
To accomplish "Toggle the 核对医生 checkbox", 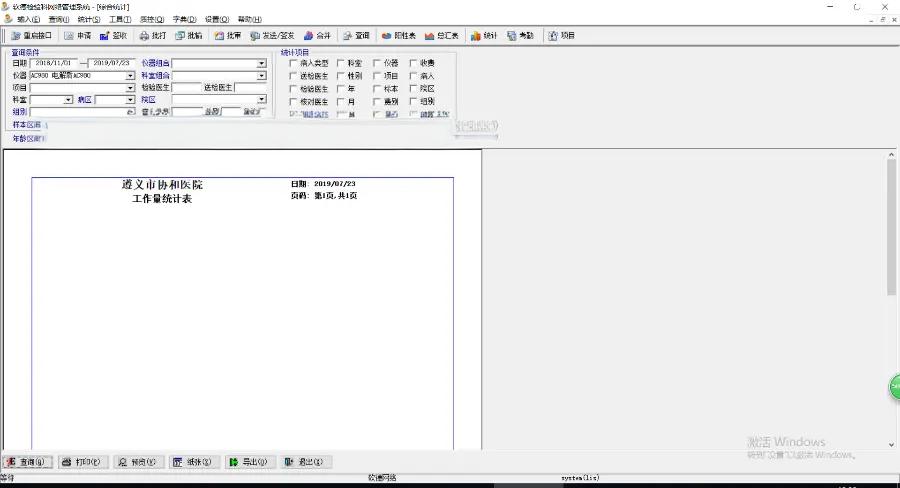I will pos(293,102).
